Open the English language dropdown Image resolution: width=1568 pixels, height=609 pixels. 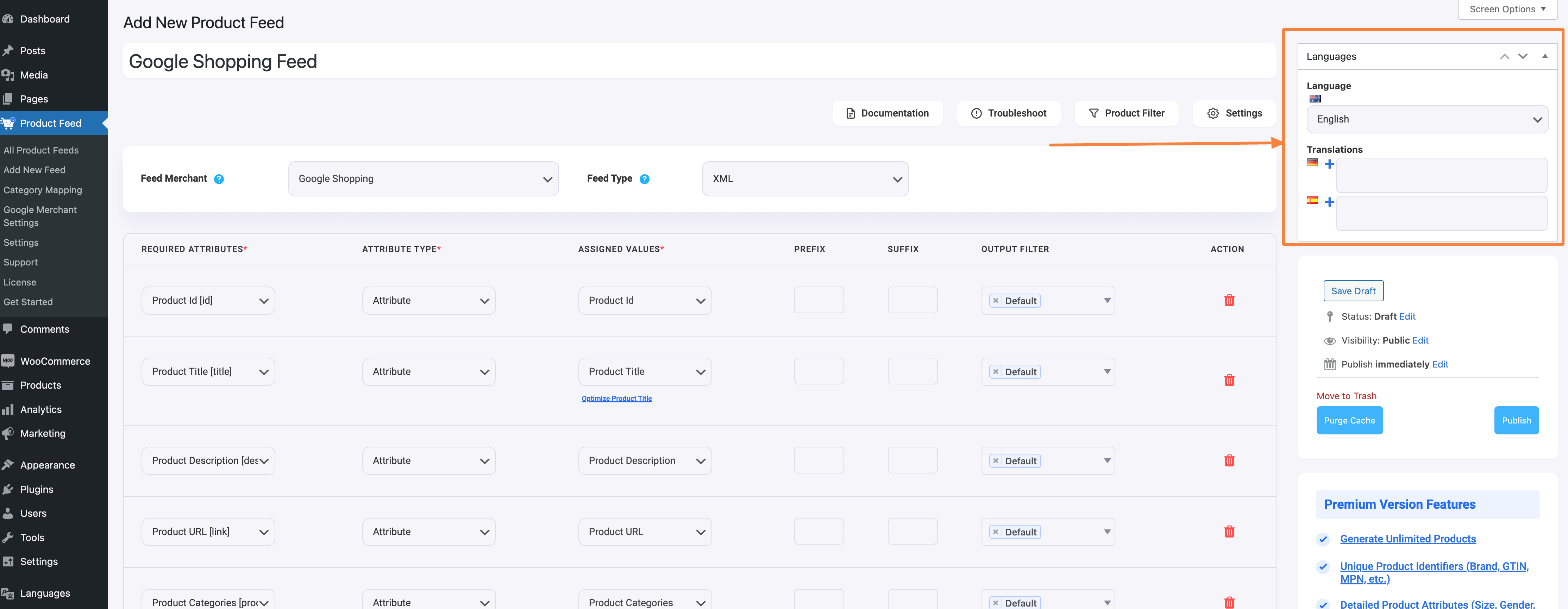point(1427,119)
